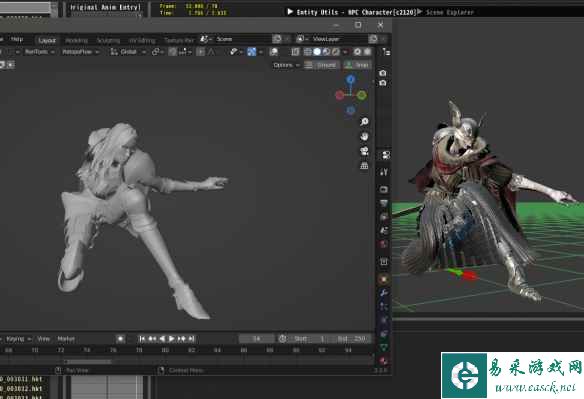The width and height of the screenshot is (584, 399).
Task: Select rendered viewport shading
Action: click(x=336, y=52)
